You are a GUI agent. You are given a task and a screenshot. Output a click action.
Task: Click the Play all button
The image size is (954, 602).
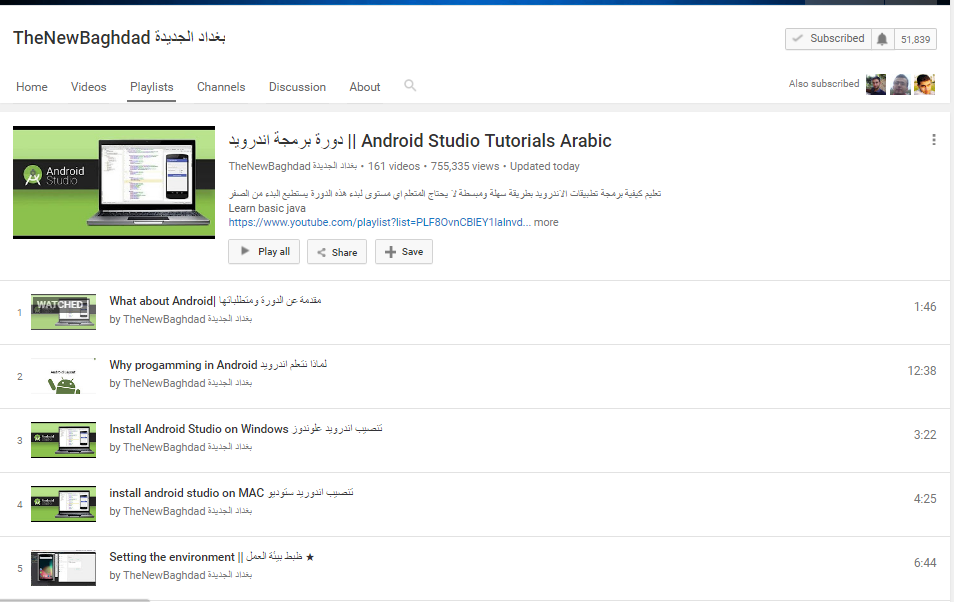[264, 251]
